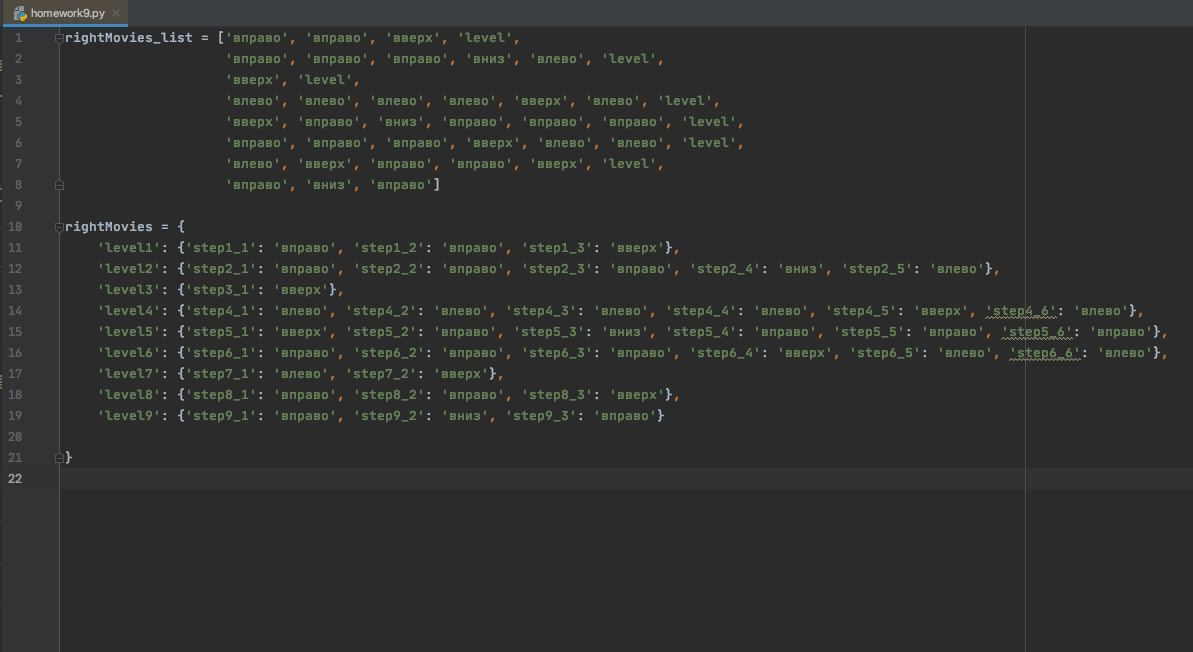Screen dimensions: 1193x652
Task: Click the 'step6_4' key
Action: click(725, 352)
